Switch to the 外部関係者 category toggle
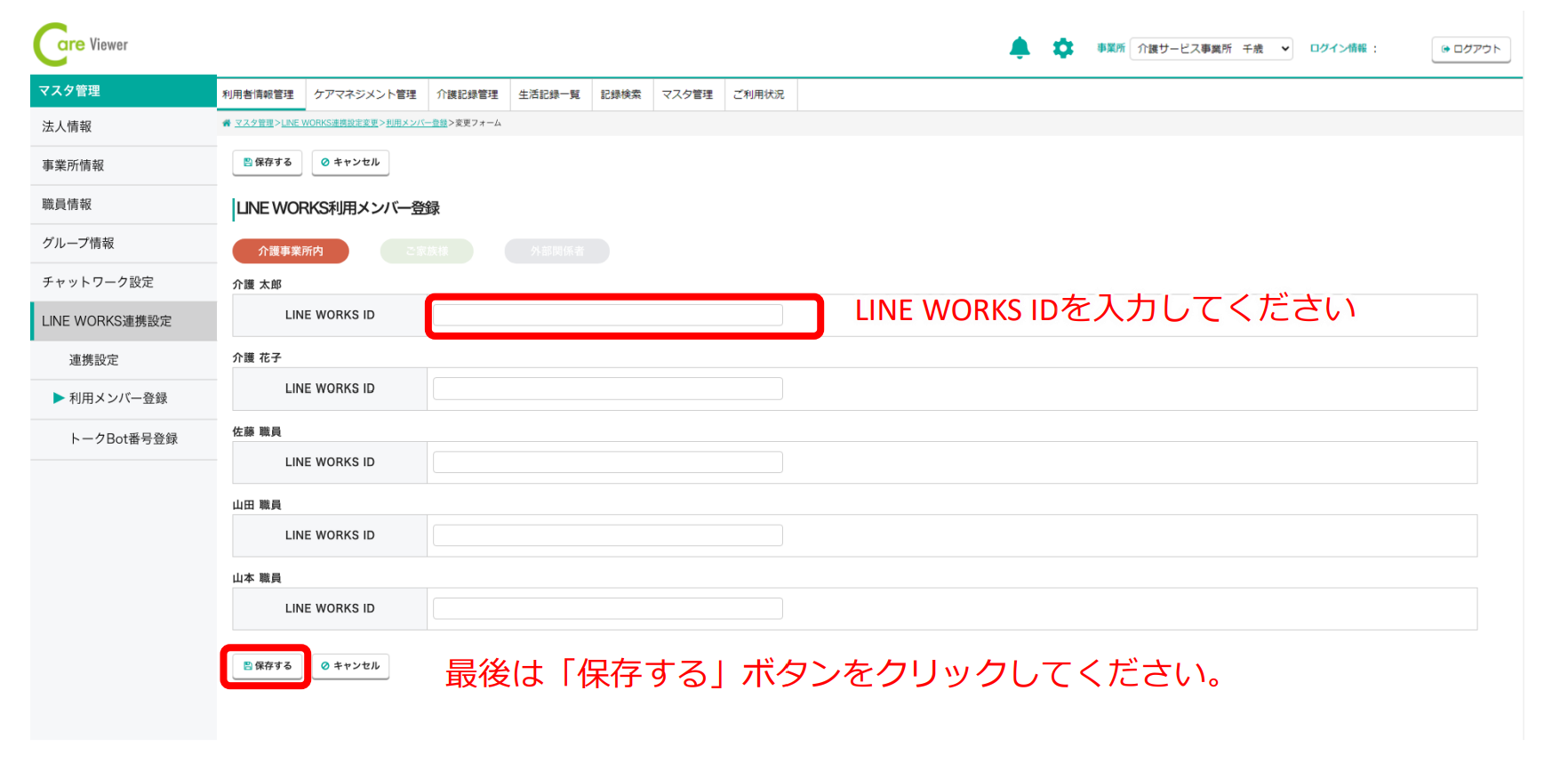Screen dimensions: 1568x779 tap(556, 252)
